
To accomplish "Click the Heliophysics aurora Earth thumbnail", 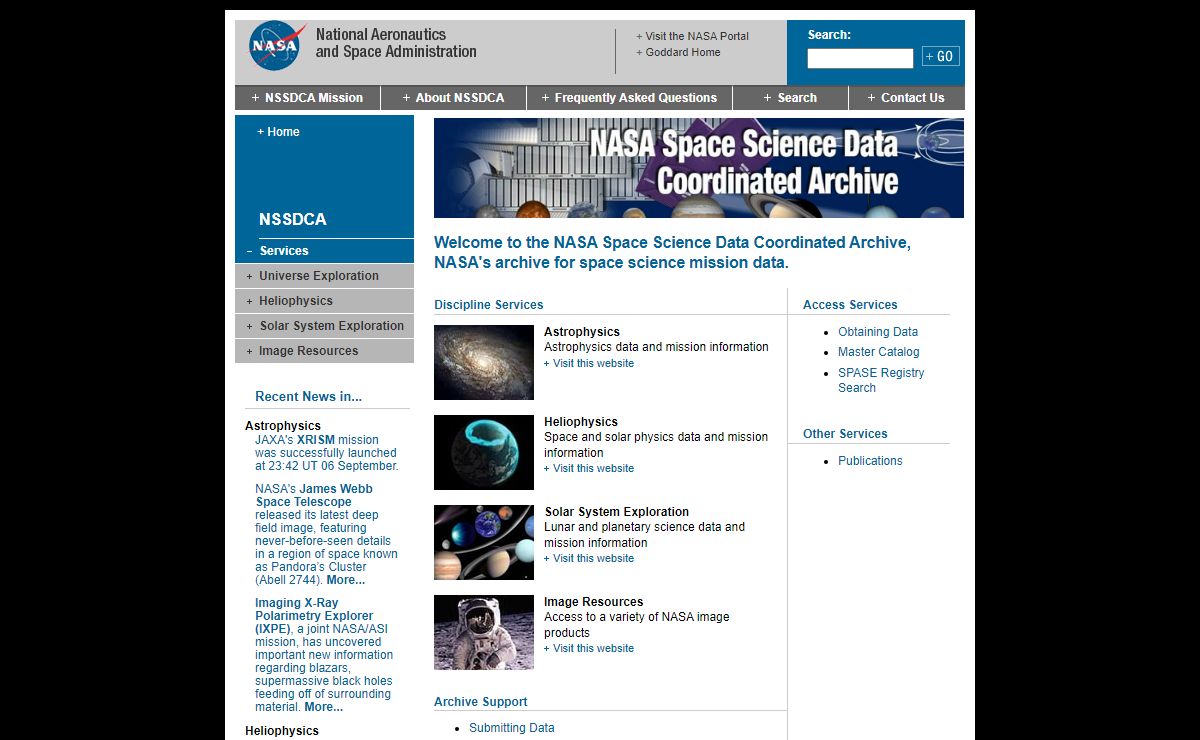I will (484, 452).
